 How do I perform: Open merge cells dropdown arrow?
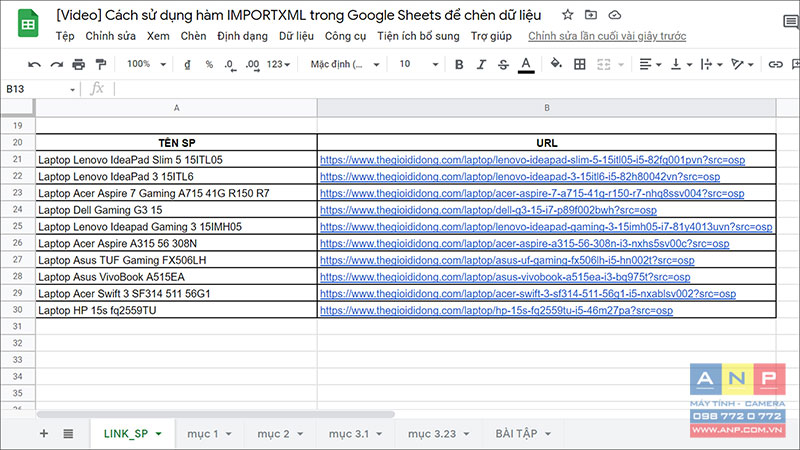click(621, 64)
